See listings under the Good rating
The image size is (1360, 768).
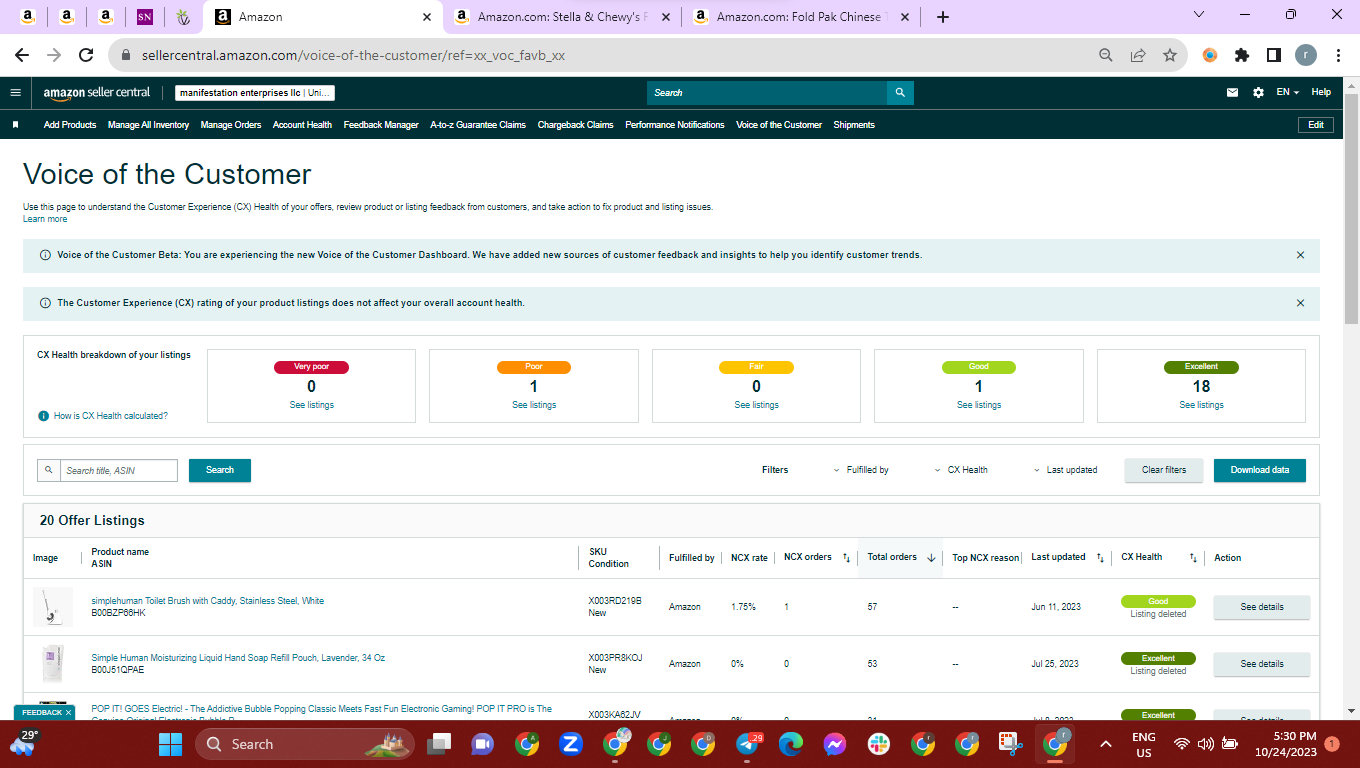(x=979, y=405)
